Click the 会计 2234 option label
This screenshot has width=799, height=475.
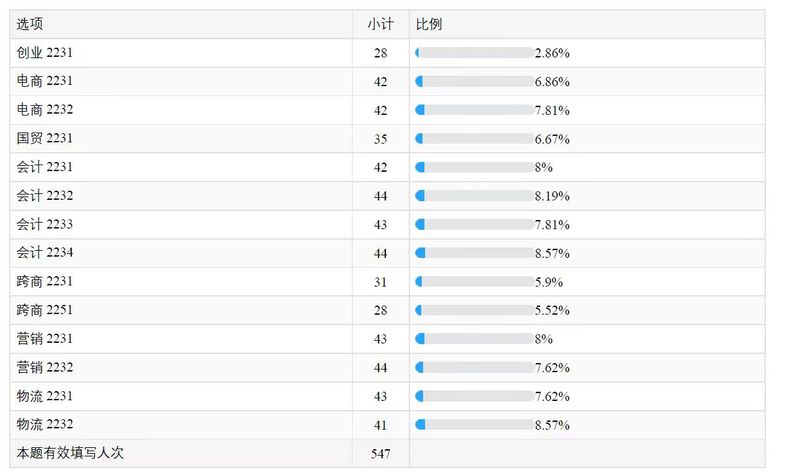pos(45,252)
